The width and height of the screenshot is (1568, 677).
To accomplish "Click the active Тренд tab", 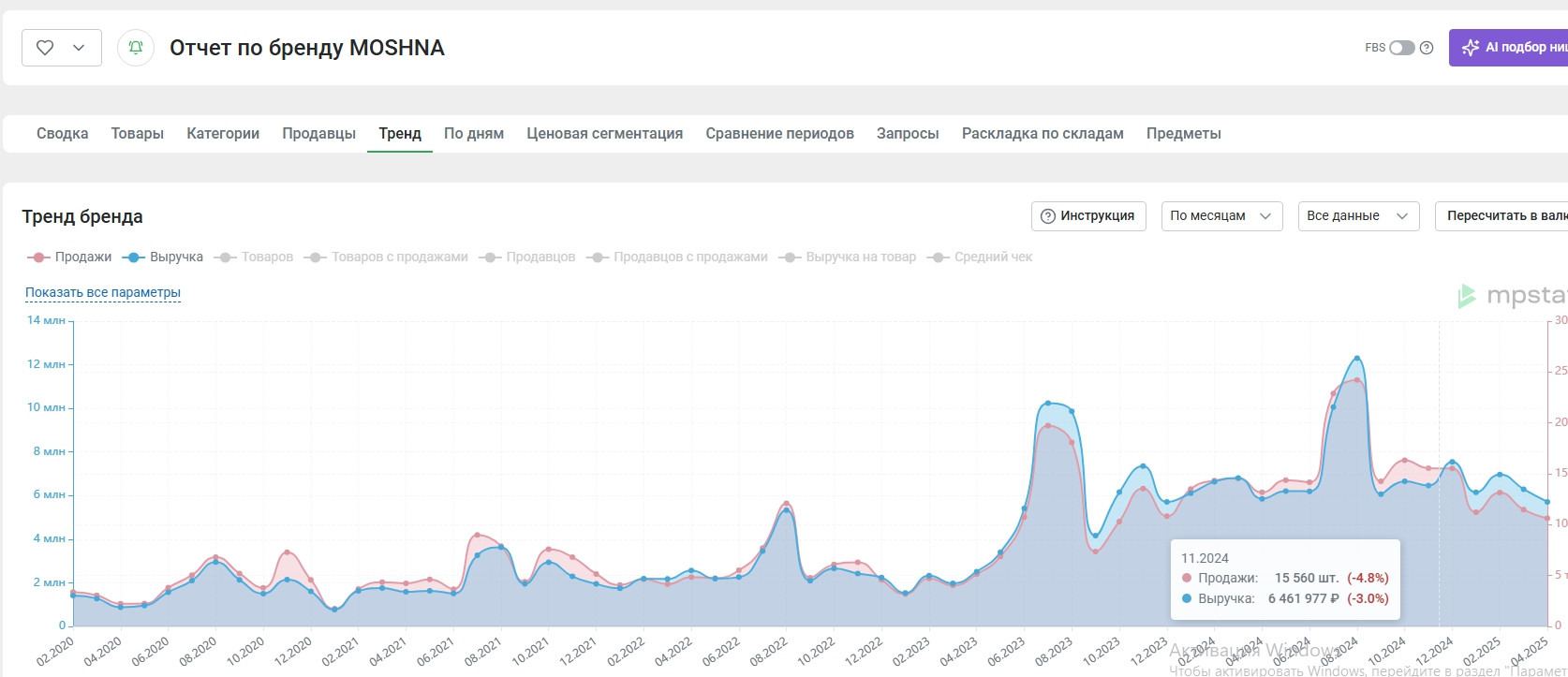I will [400, 134].
